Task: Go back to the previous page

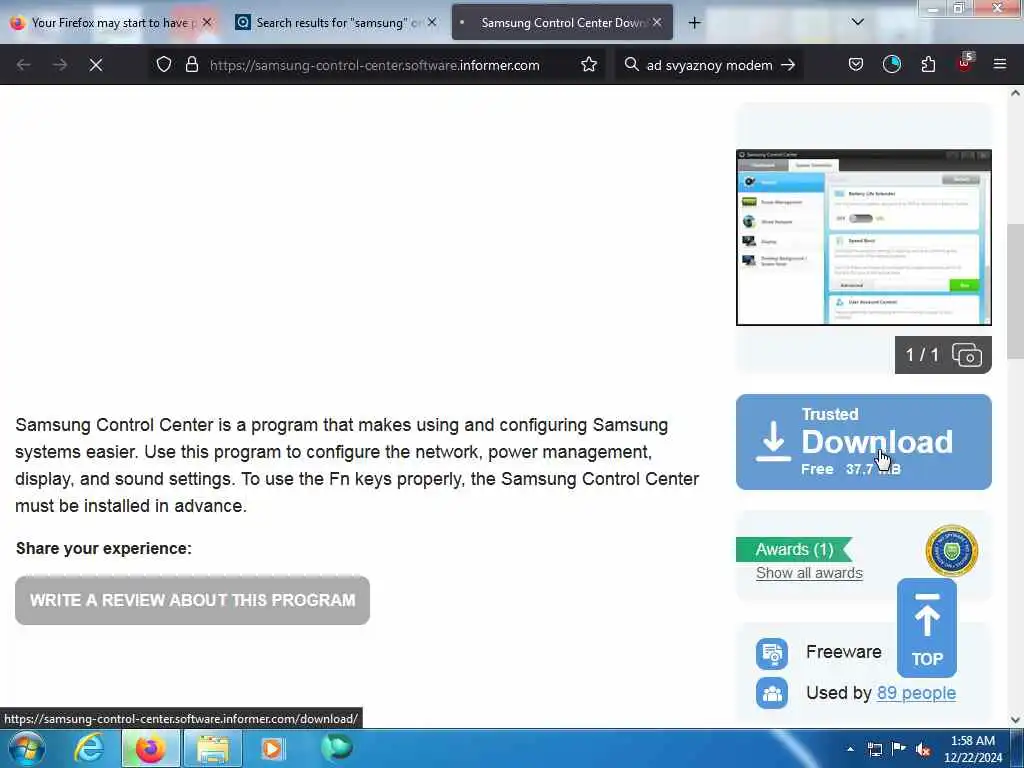Action: pos(24,65)
